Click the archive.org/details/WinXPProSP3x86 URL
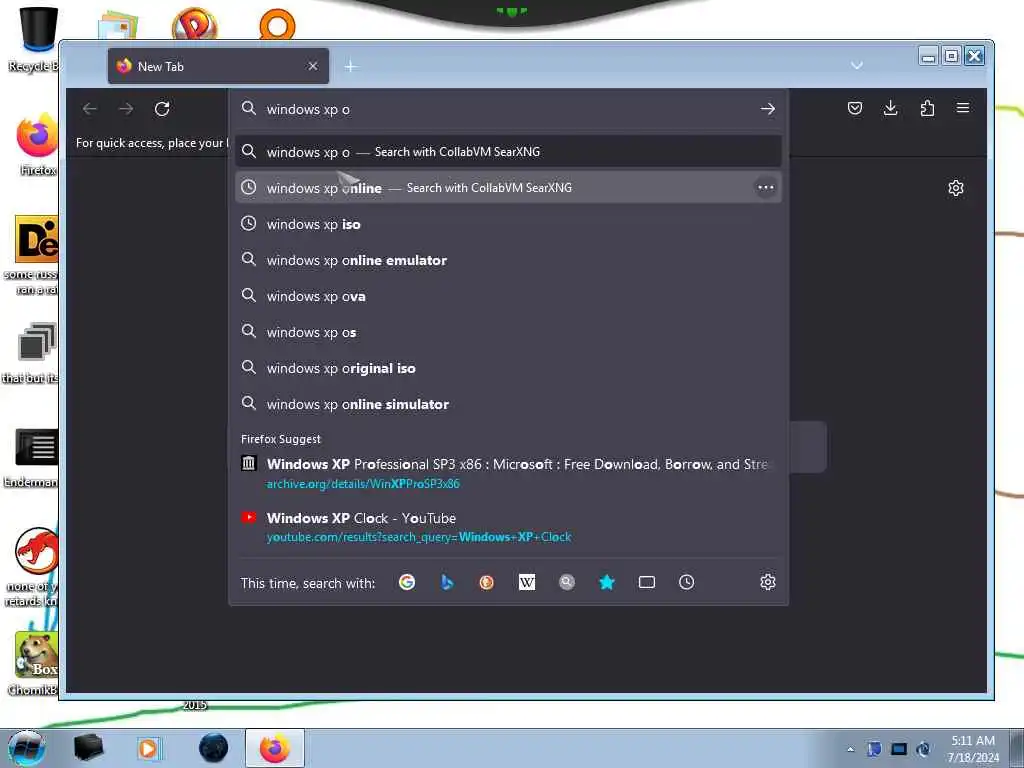The height and width of the screenshot is (768, 1024). coord(363,484)
